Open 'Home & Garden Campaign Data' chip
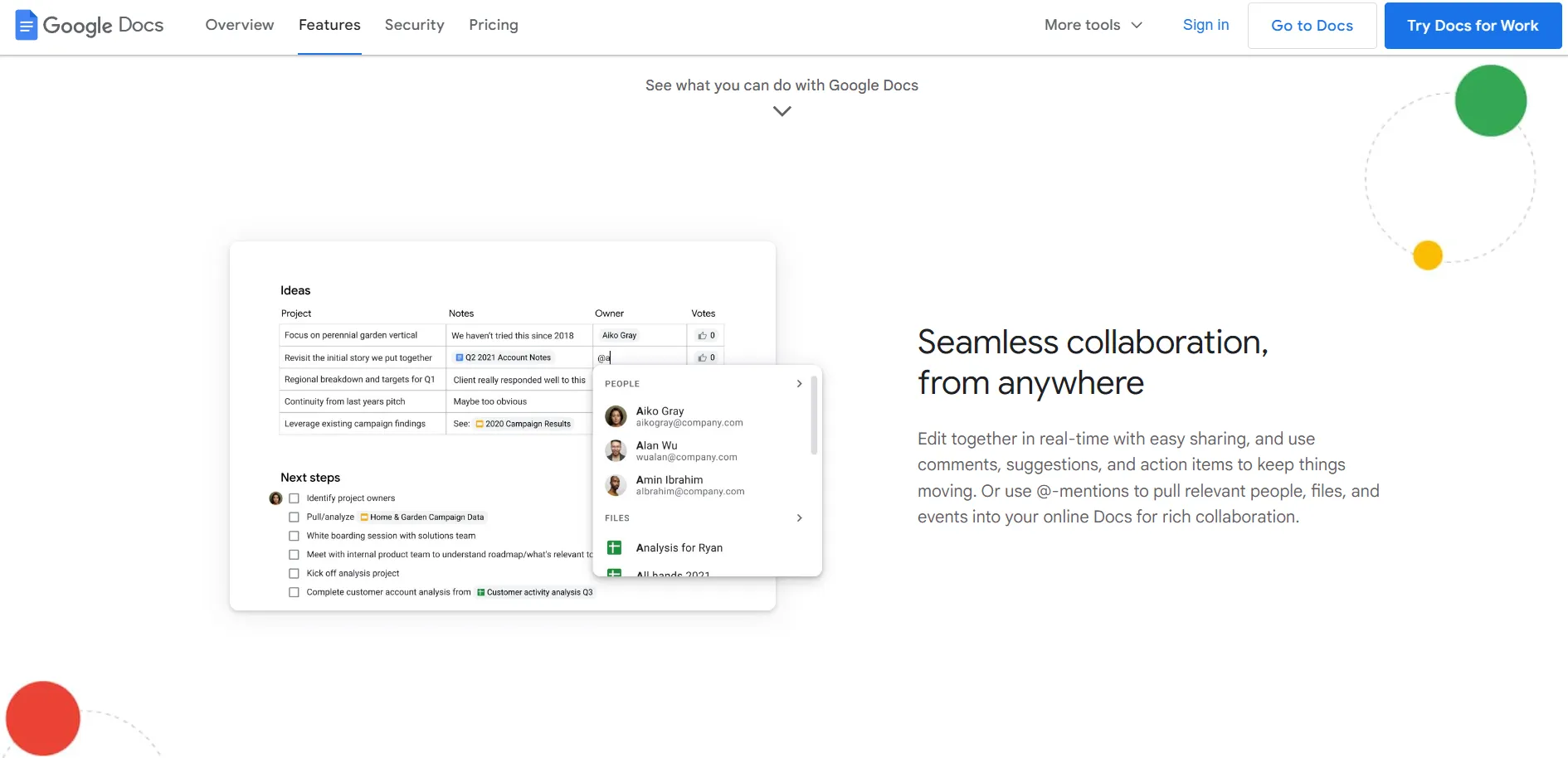This screenshot has width=1568, height=758. 422,517
